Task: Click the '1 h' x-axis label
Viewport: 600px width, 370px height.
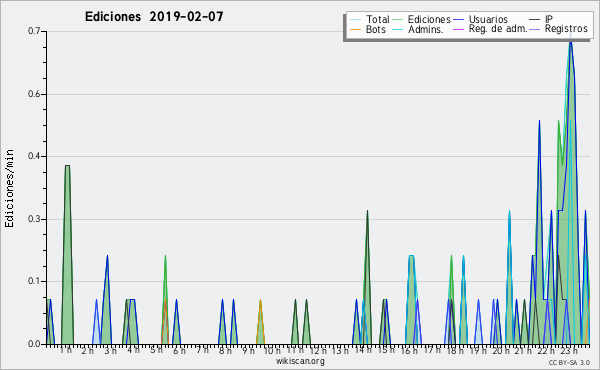Action: 65,350
